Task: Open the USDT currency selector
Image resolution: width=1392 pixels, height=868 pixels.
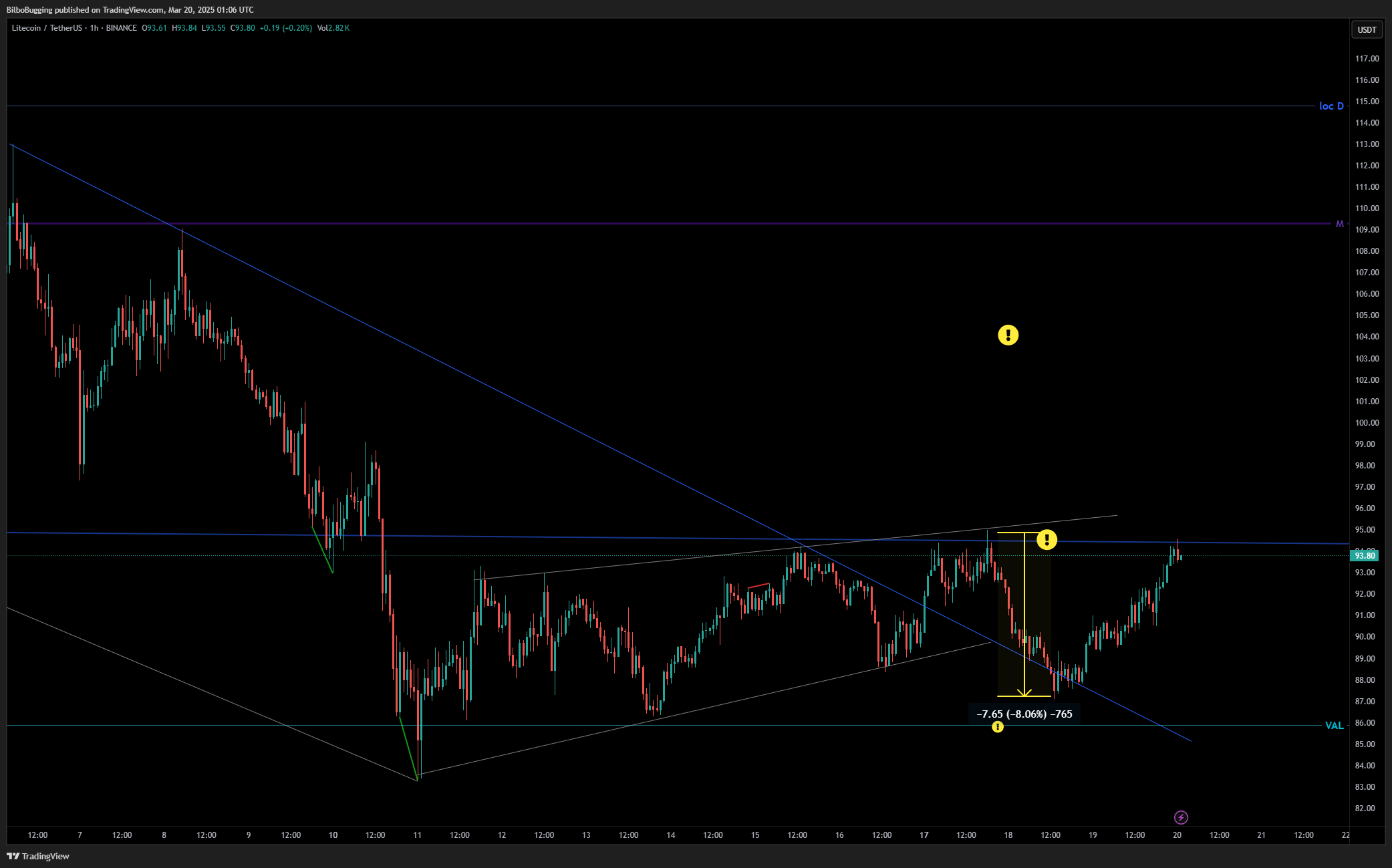Action: coord(1367,29)
